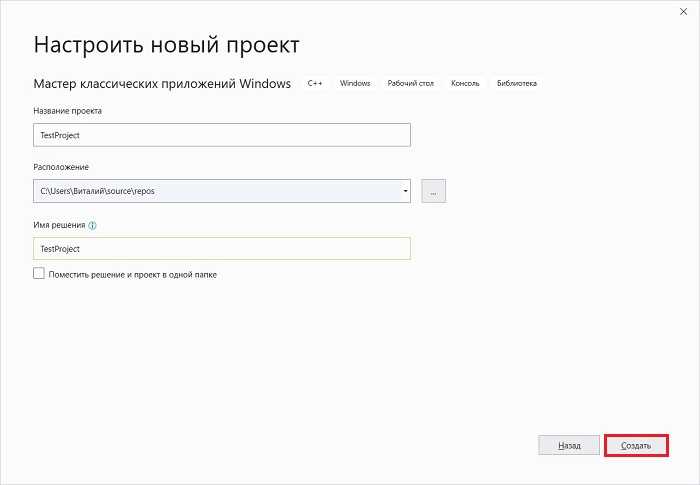This screenshot has height=485, width=700.
Task: Click the Имя решения label text
Action: 59,226
